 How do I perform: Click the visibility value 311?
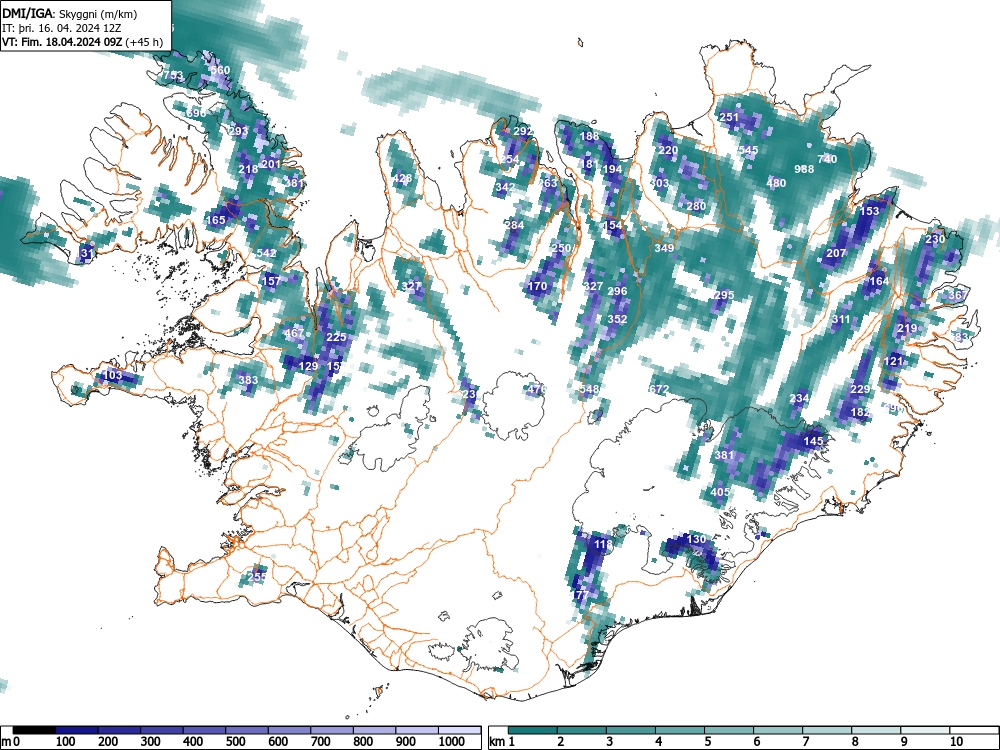841,319
